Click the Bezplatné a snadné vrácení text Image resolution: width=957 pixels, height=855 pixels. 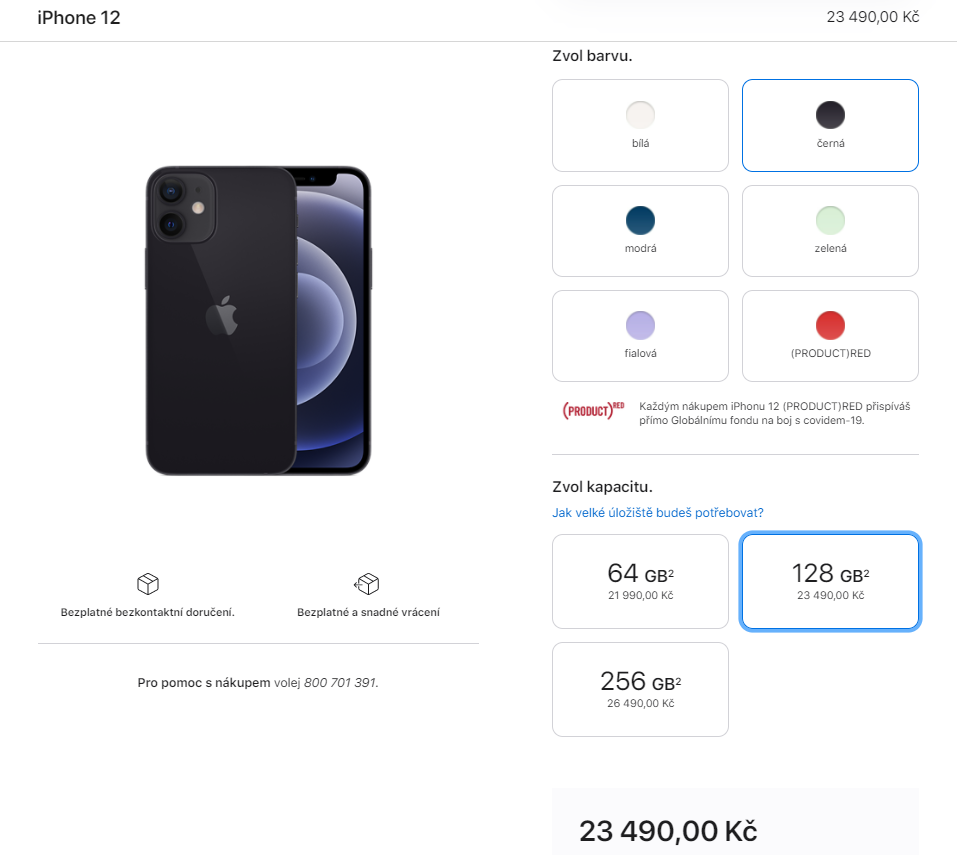click(x=368, y=612)
